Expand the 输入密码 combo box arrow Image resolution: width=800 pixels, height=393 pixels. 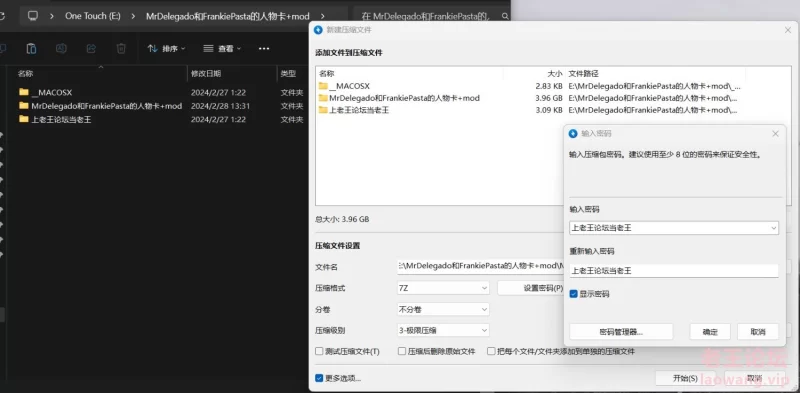(x=773, y=228)
